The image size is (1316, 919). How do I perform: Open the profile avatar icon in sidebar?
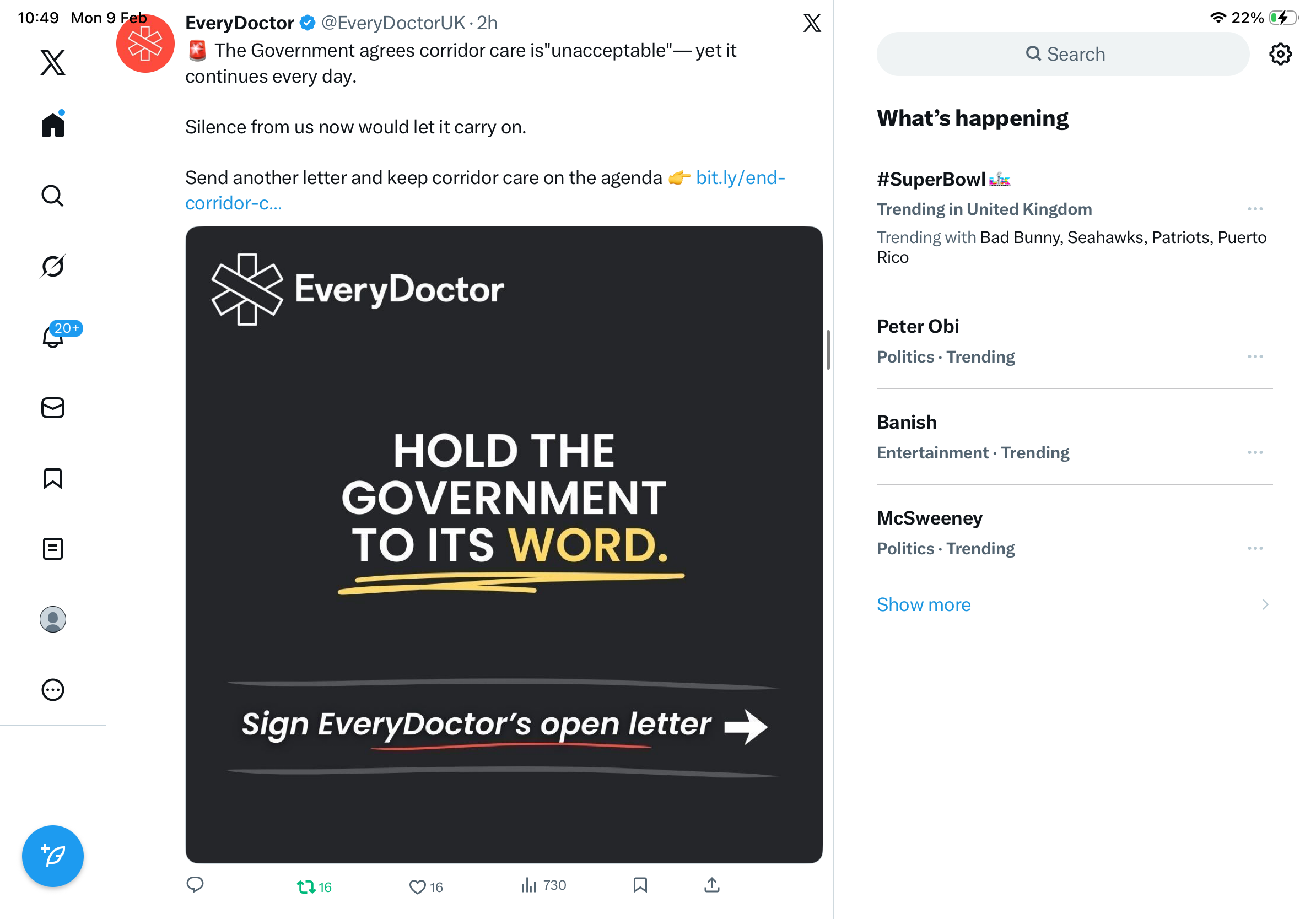(x=53, y=619)
